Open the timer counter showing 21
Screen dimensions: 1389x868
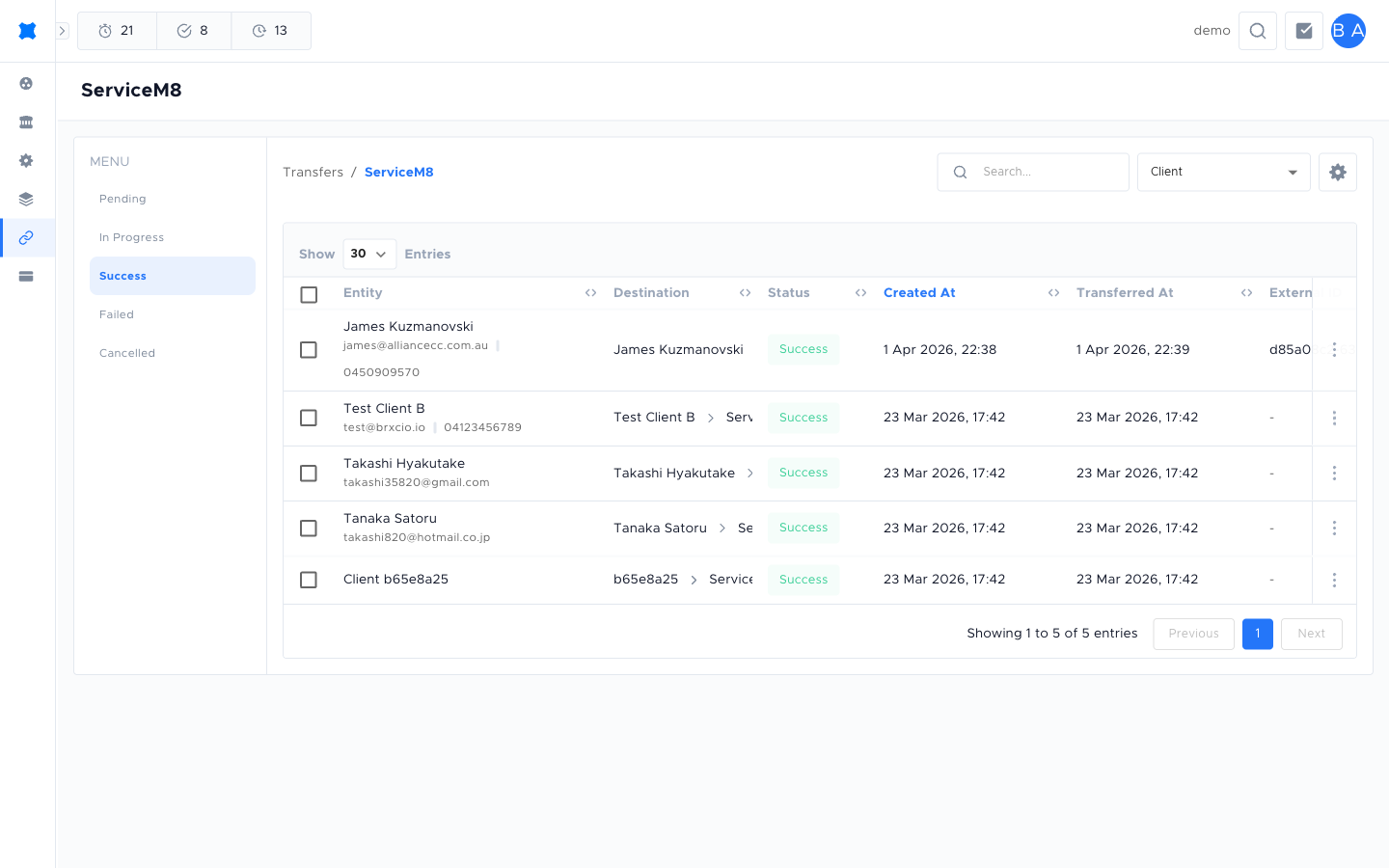(117, 31)
